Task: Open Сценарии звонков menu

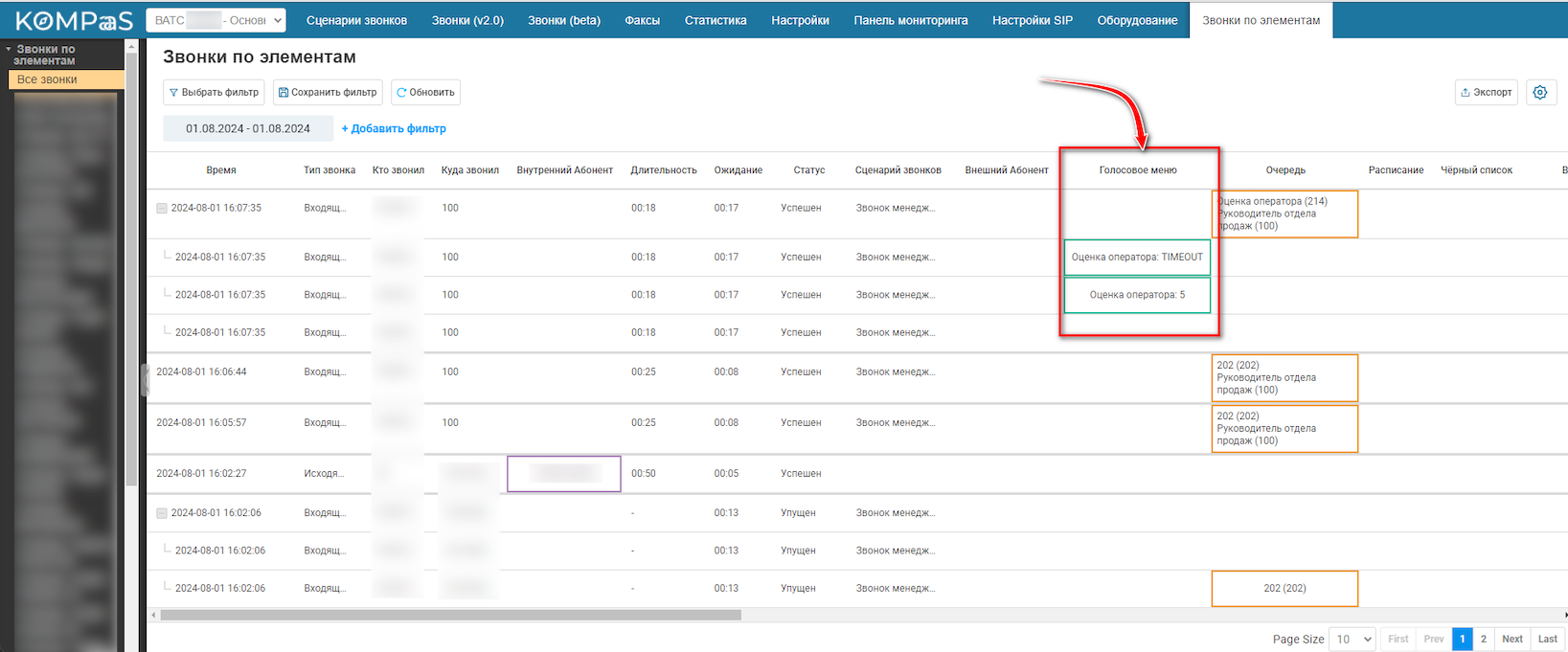Action: point(356,20)
